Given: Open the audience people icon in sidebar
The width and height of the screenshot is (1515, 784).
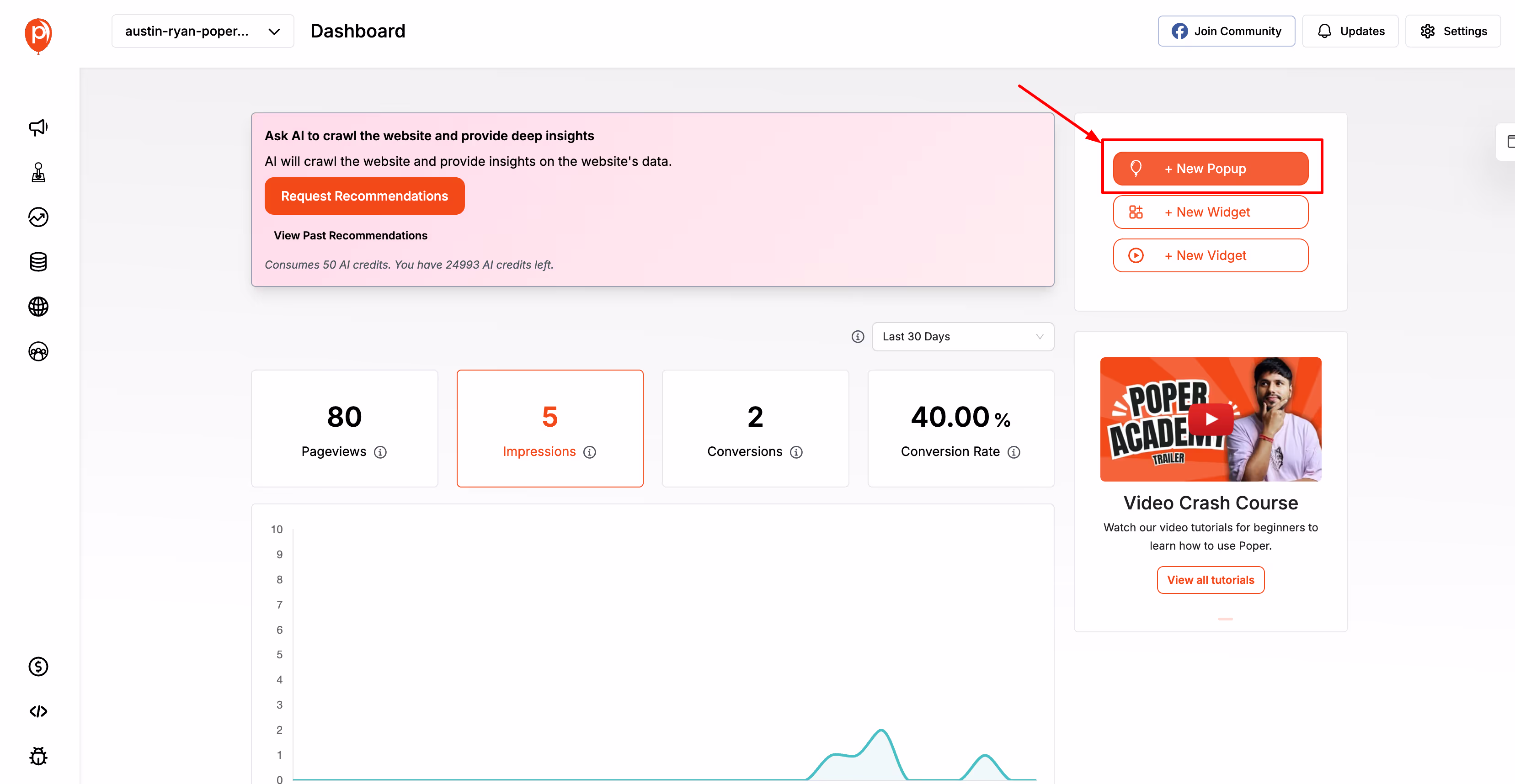Looking at the screenshot, I should tap(37, 351).
